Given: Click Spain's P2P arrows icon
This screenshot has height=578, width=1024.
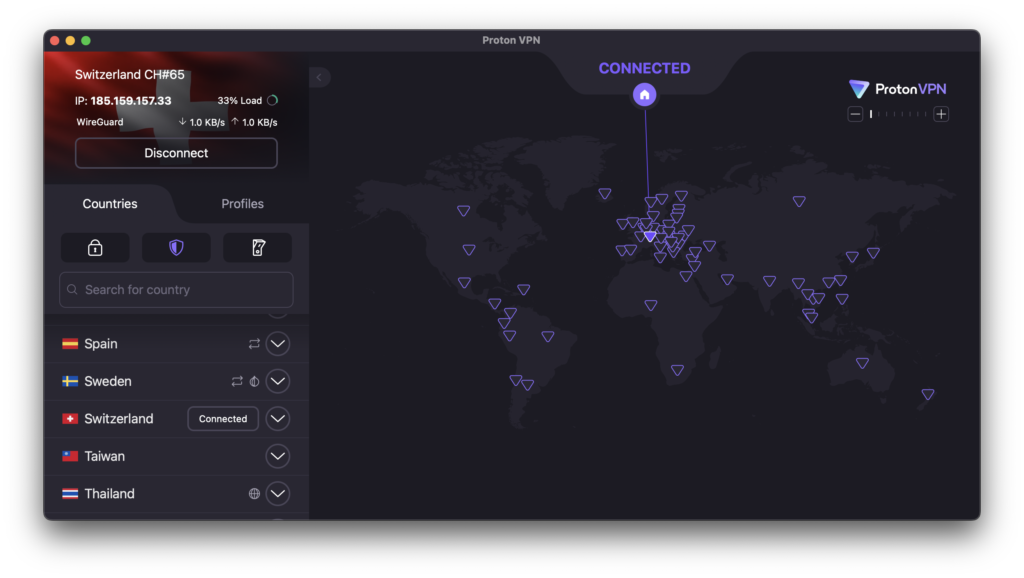Looking at the screenshot, I should tap(254, 344).
